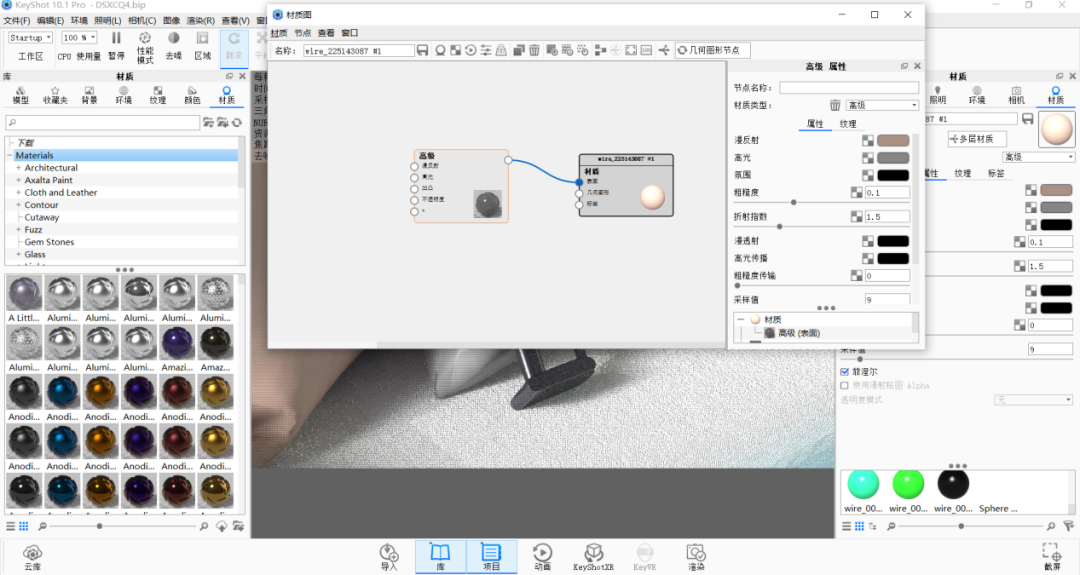The image size is (1080, 575).
Task: Toggle the 菲涅尔 checkbox
Action: (844, 372)
